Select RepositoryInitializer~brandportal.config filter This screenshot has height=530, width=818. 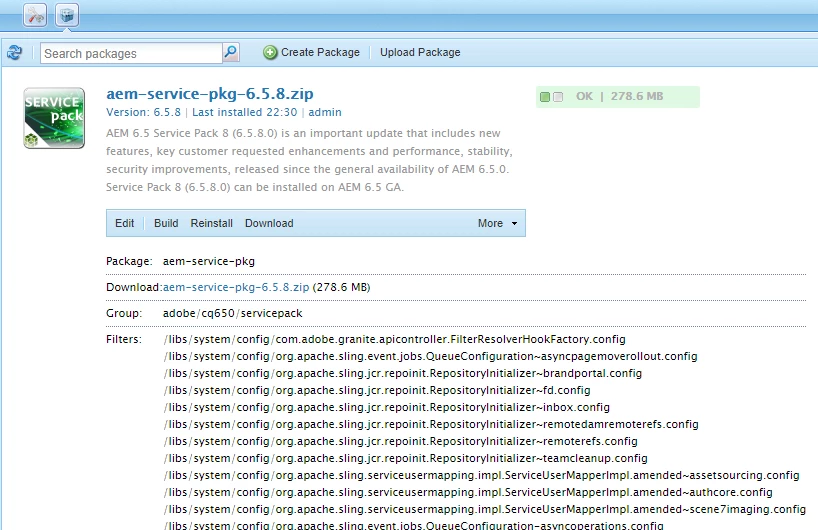tap(403, 374)
